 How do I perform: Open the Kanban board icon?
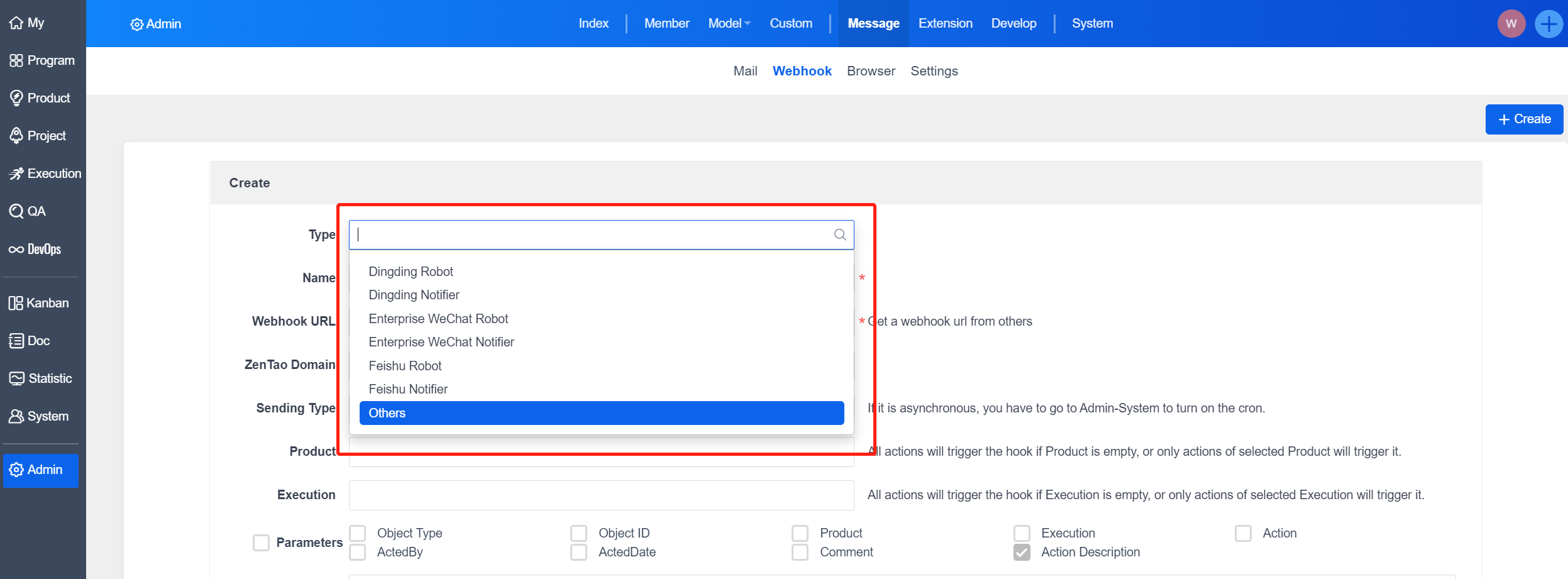coord(16,303)
